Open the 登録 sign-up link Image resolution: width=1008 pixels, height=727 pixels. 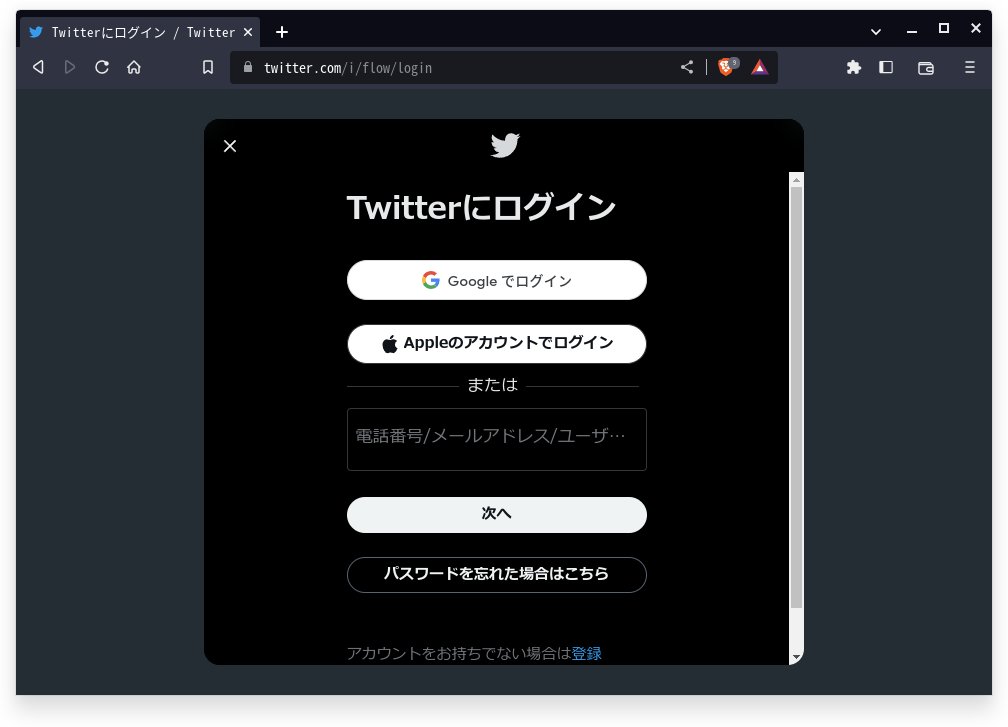pyautogui.click(x=587, y=653)
